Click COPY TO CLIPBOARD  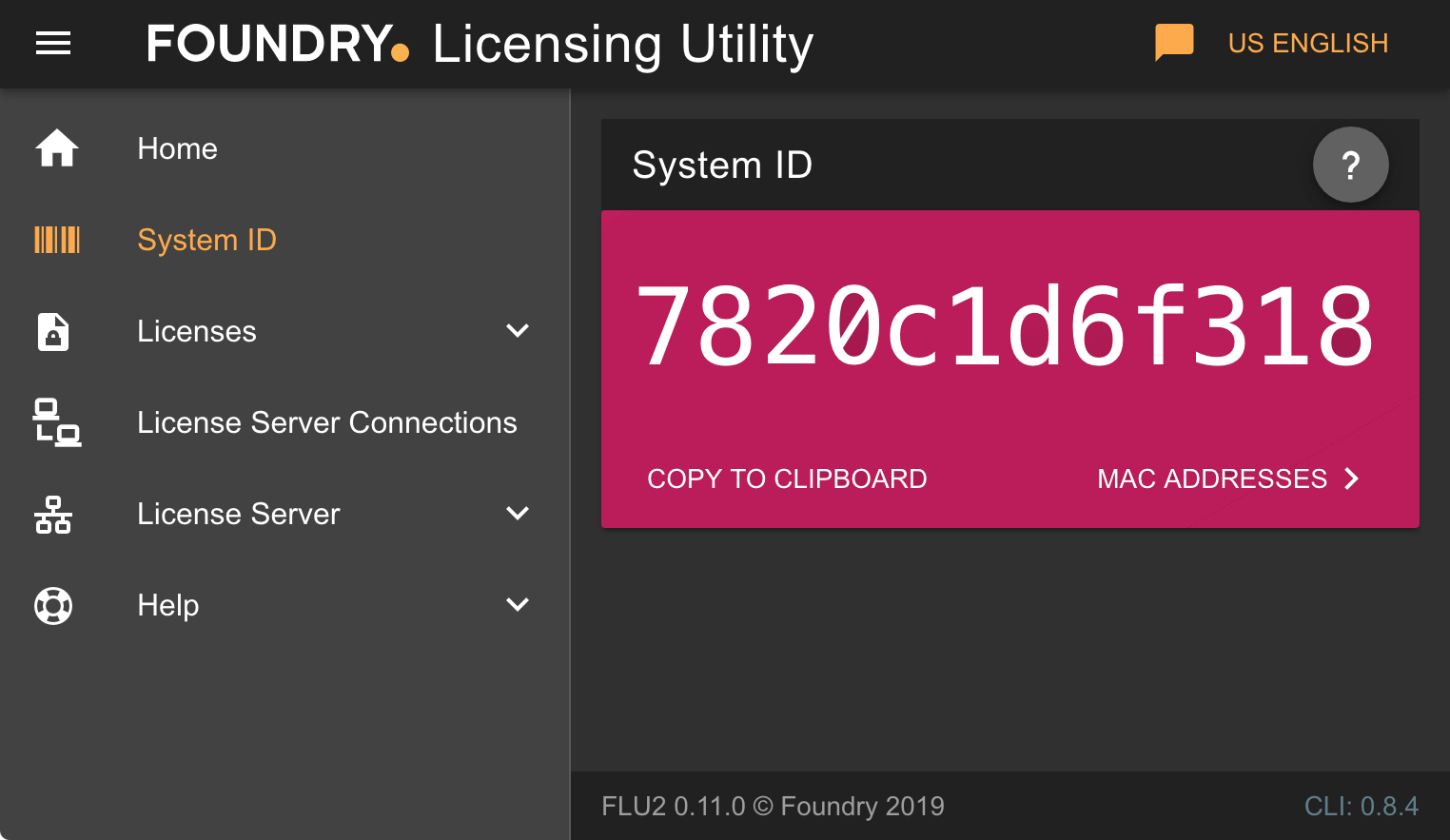787,479
